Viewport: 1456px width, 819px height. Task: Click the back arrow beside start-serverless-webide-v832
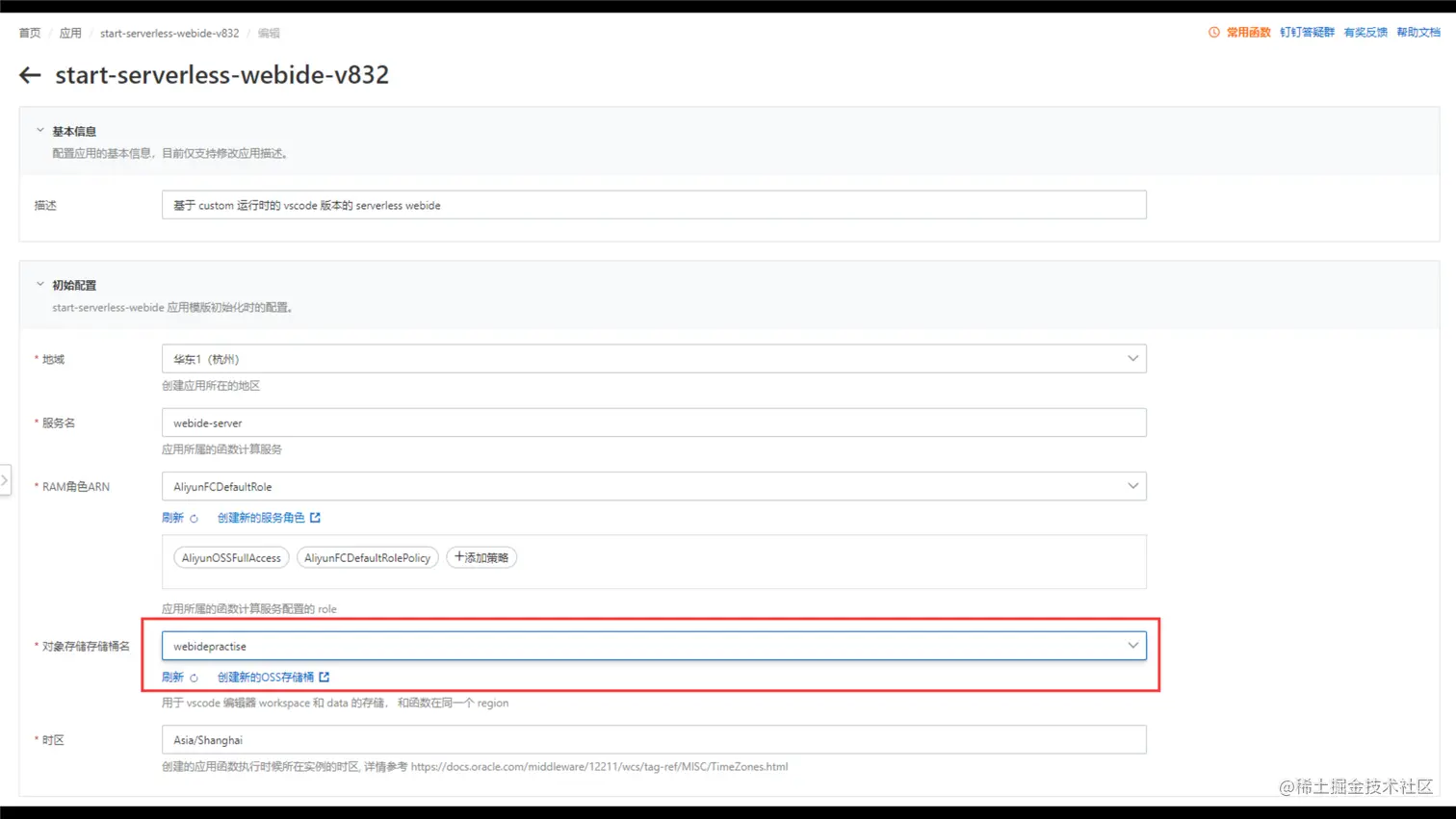point(30,75)
